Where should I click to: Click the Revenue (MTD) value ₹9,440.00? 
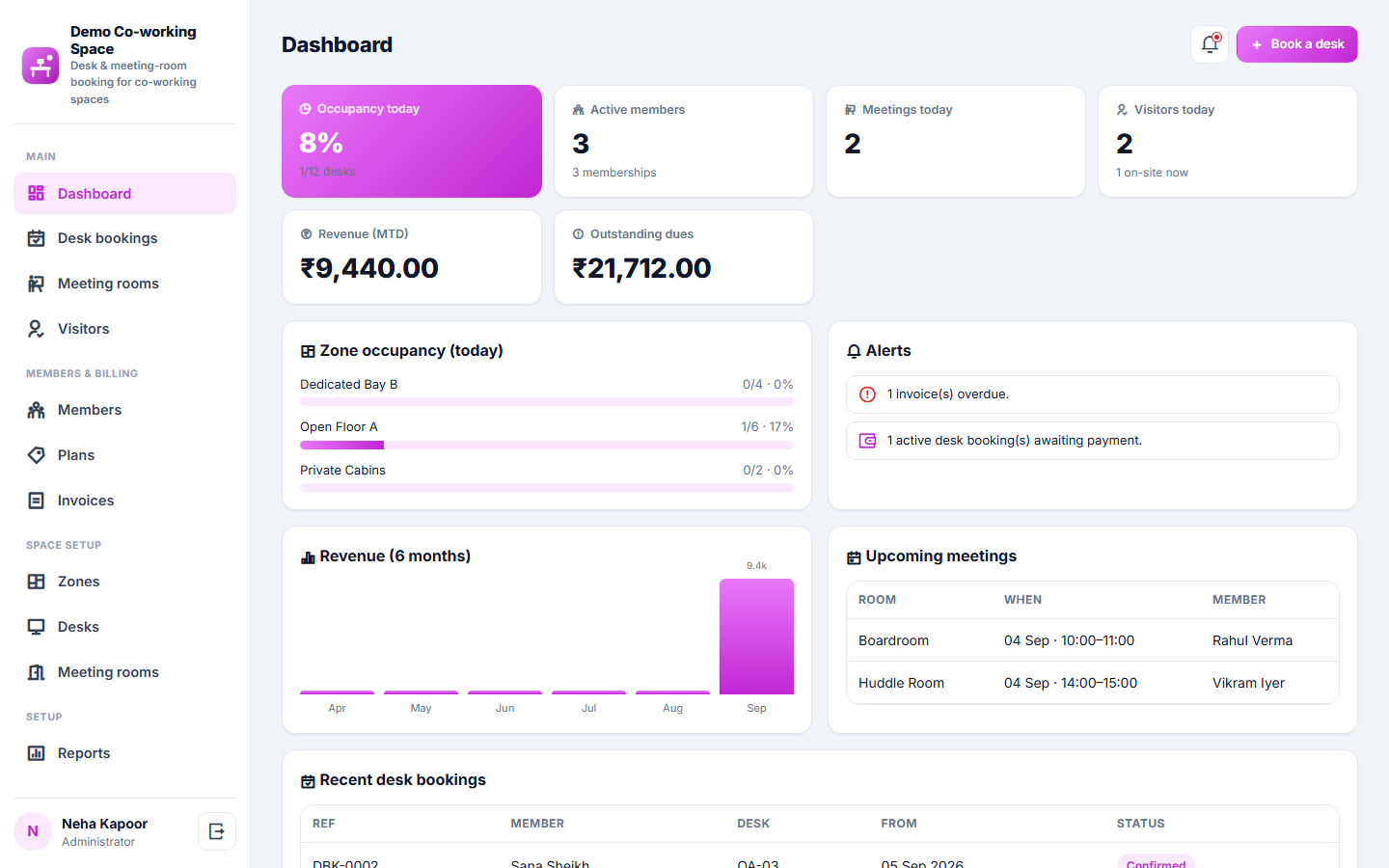point(369,268)
